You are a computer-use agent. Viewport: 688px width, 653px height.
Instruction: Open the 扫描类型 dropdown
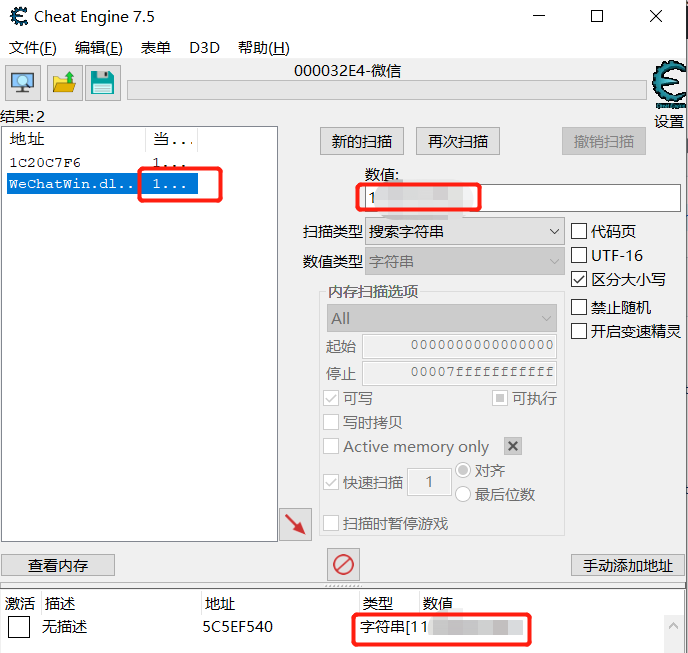465,231
